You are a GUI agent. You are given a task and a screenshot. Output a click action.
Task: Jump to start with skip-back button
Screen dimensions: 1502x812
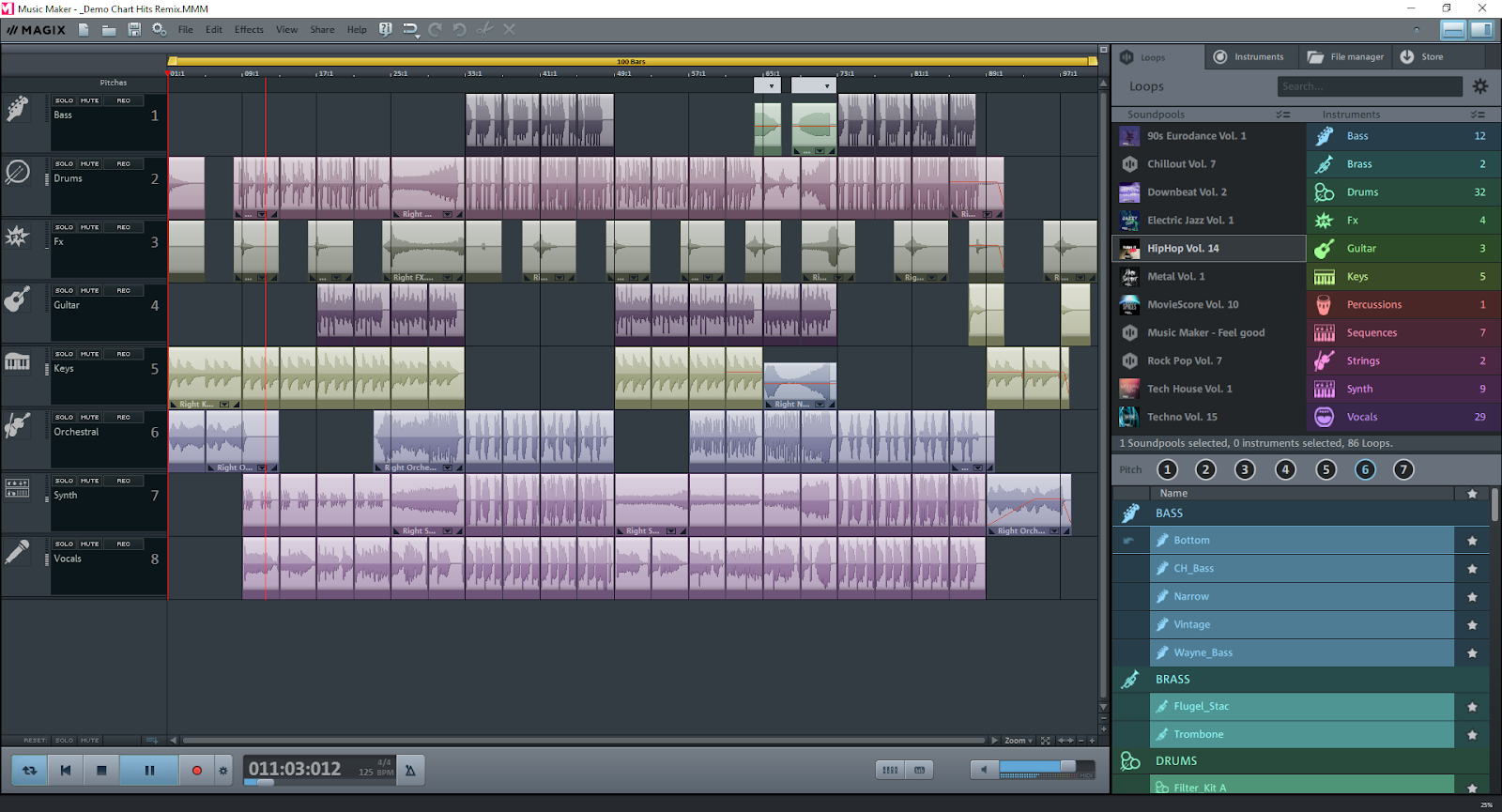(x=66, y=770)
